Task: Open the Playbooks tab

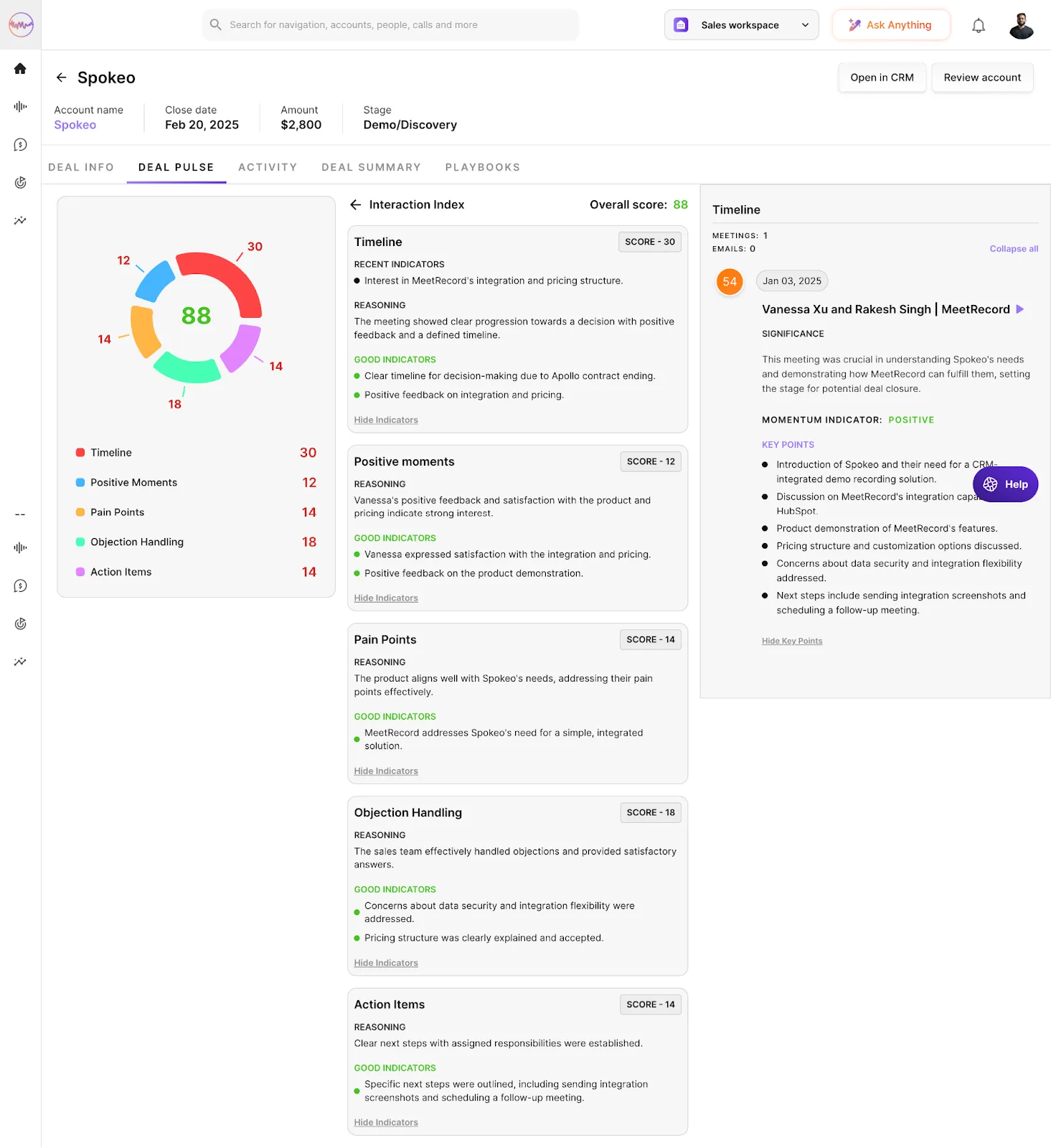Action: [482, 167]
